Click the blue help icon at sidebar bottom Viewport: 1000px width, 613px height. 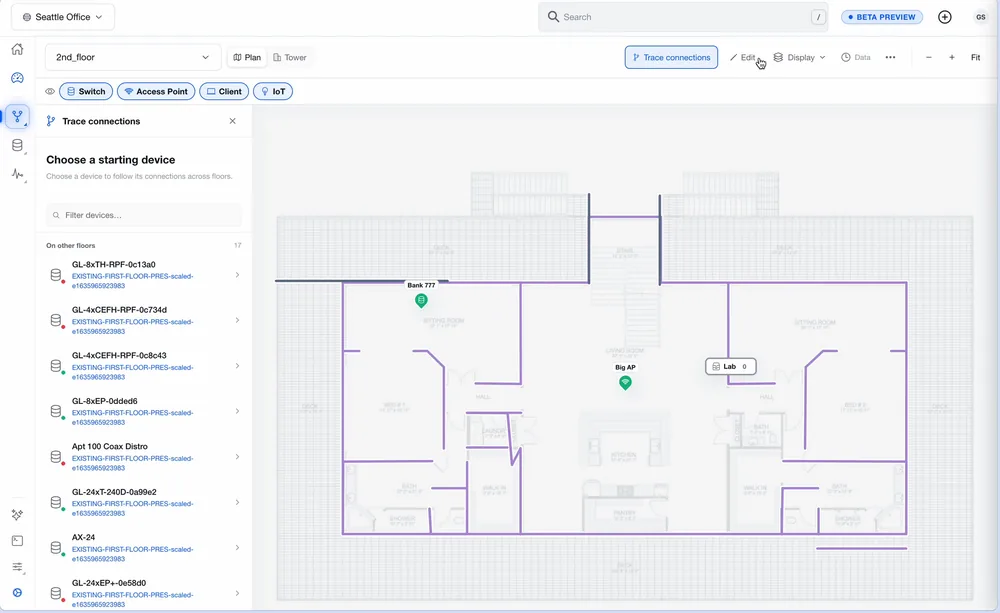pyautogui.click(x=17, y=593)
